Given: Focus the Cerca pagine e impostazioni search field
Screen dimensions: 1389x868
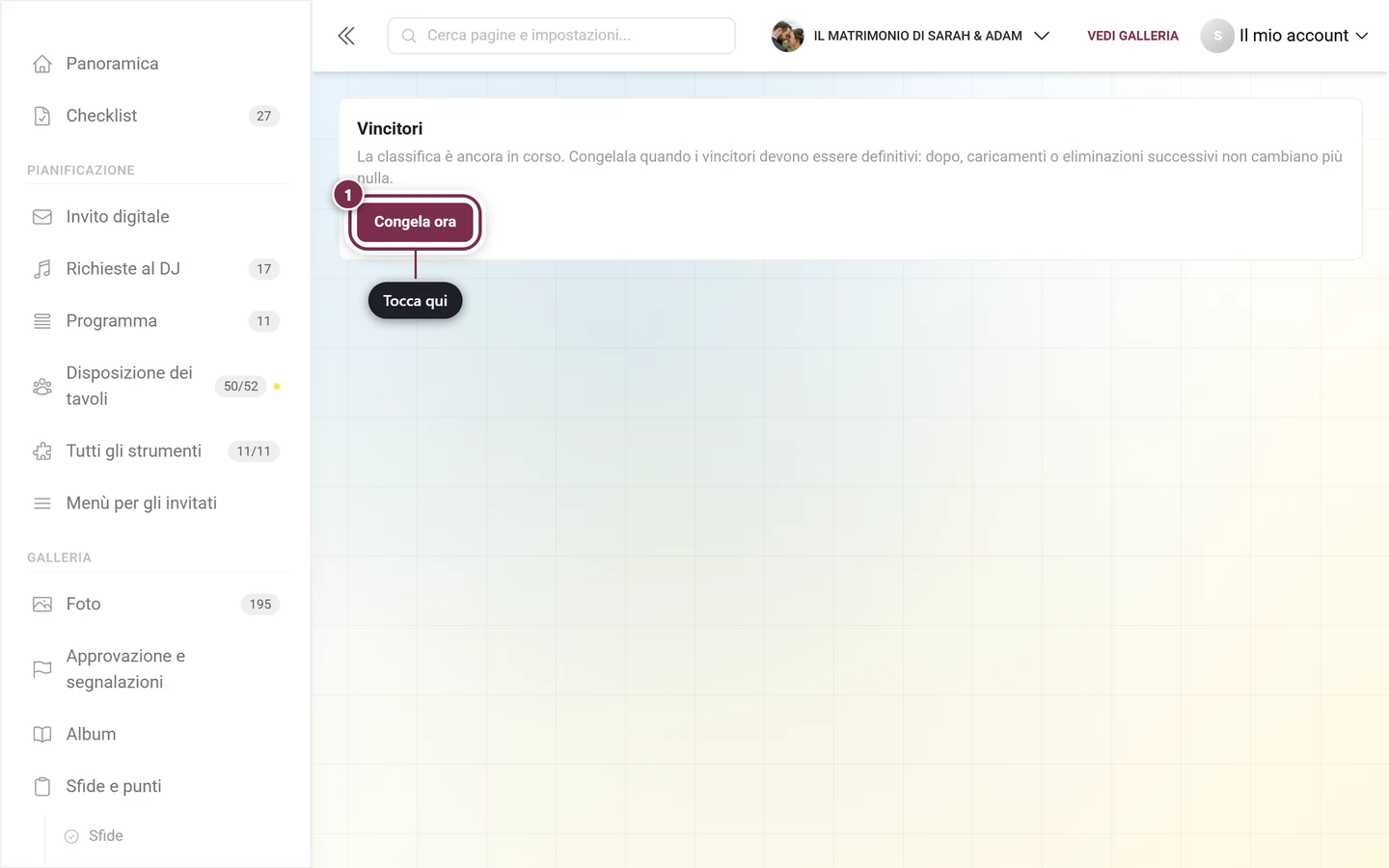Looking at the screenshot, I should (x=561, y=36).
